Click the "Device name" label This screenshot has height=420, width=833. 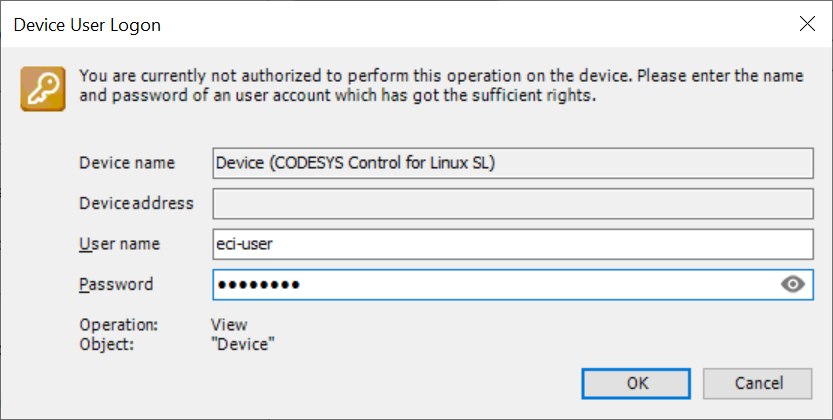coord(127,162)
